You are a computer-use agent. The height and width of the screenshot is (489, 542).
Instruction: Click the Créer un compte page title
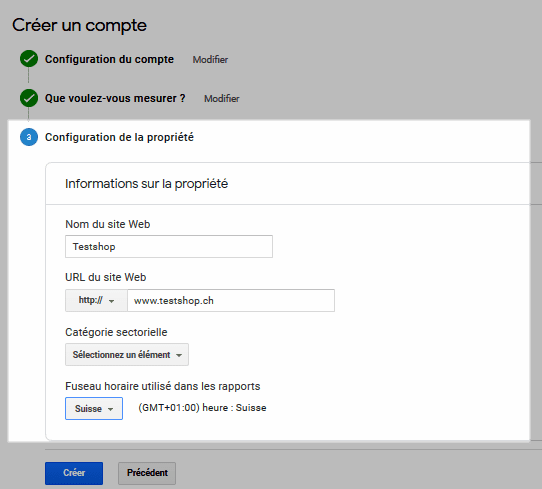click(x=80, y=25)
